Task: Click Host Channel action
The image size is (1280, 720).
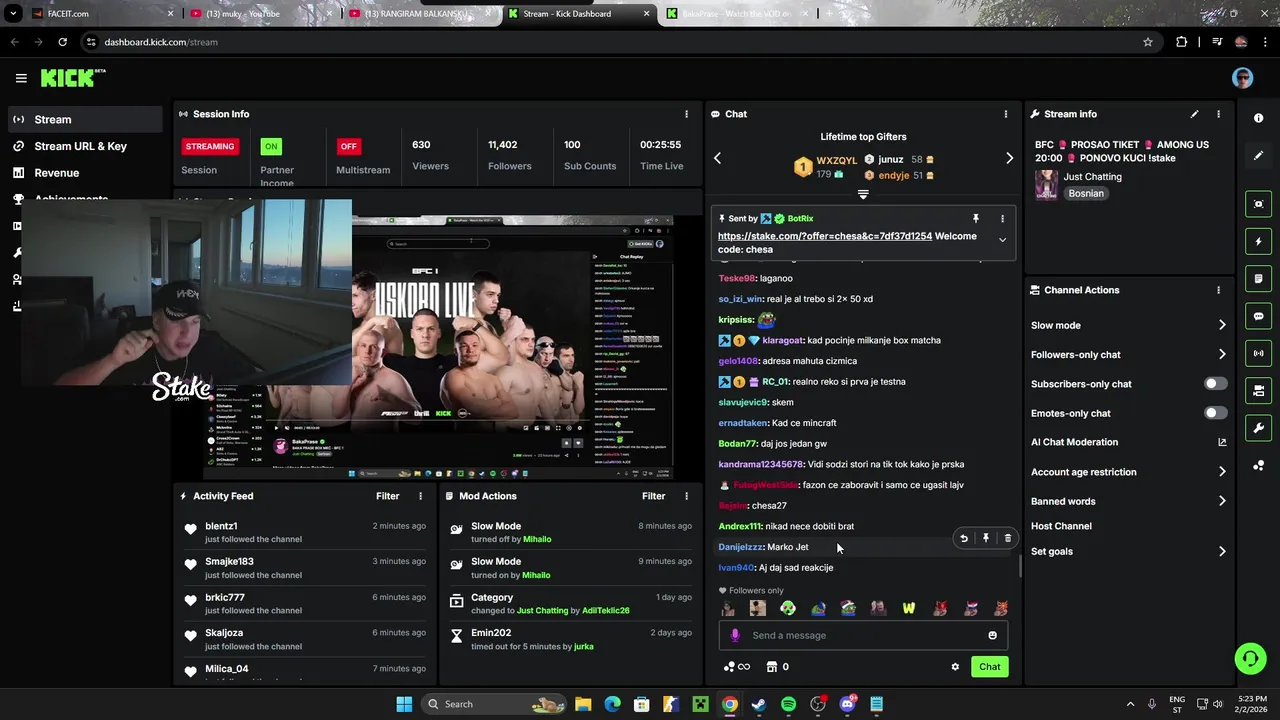Action: (1061, 526)
